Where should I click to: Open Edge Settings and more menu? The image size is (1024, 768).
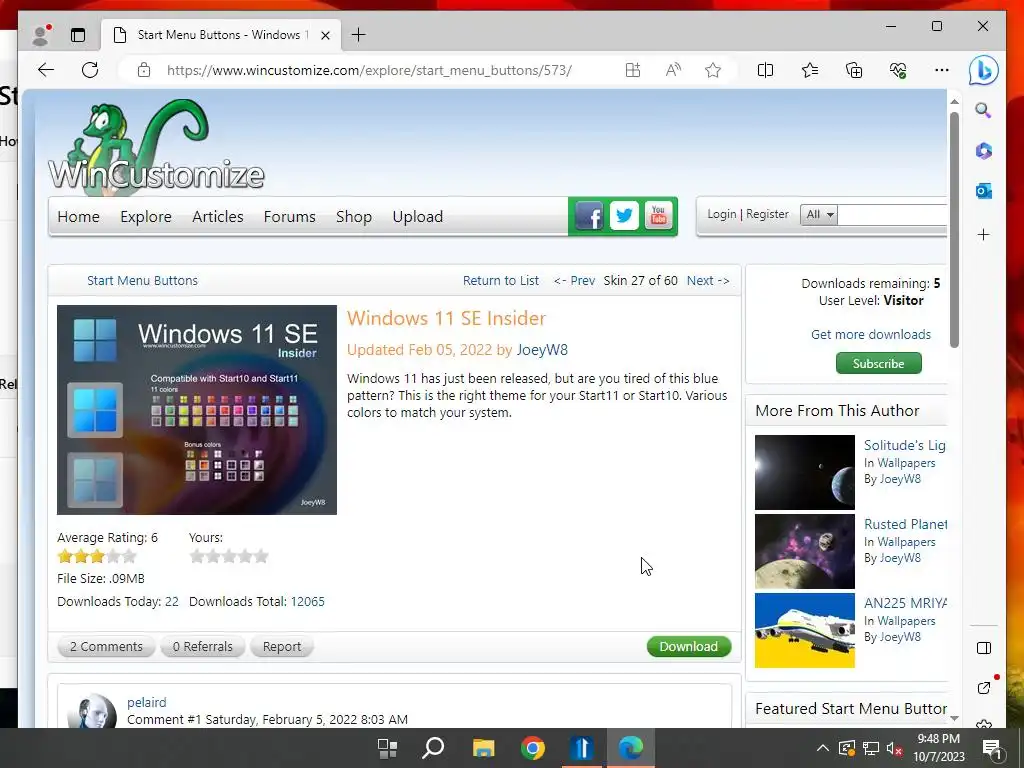point(942,70)
